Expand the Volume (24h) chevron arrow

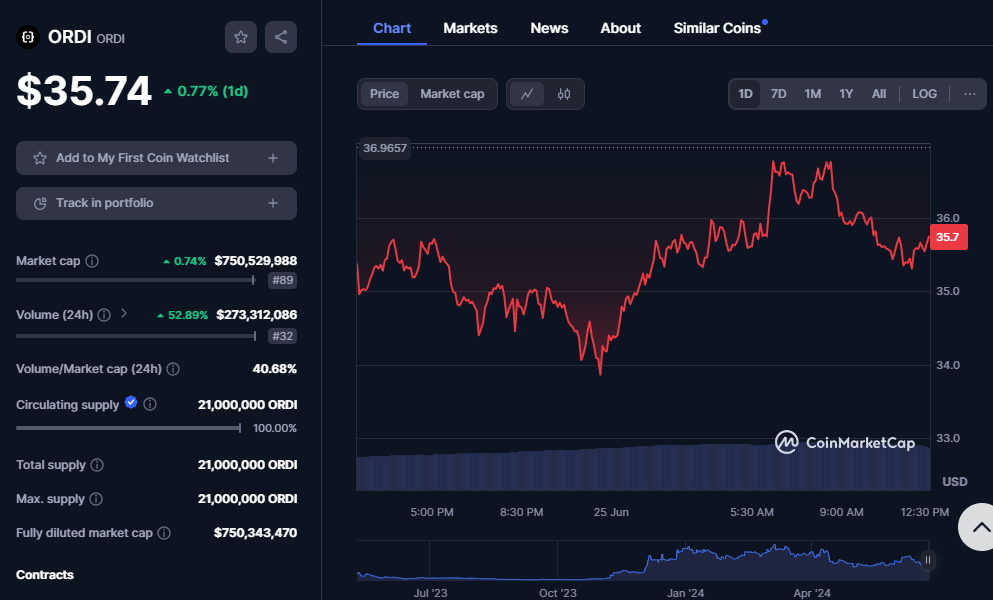(124, 314)
